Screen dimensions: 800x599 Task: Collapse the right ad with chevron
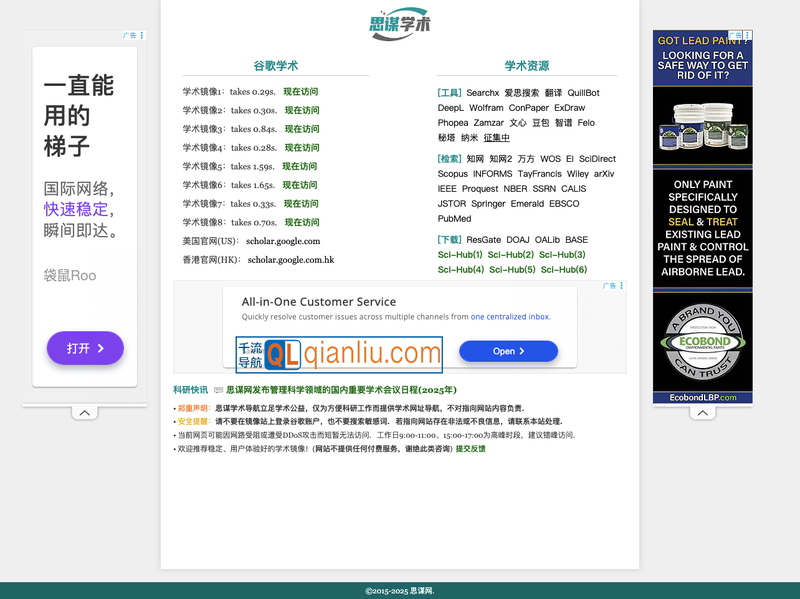click(701, 413)
